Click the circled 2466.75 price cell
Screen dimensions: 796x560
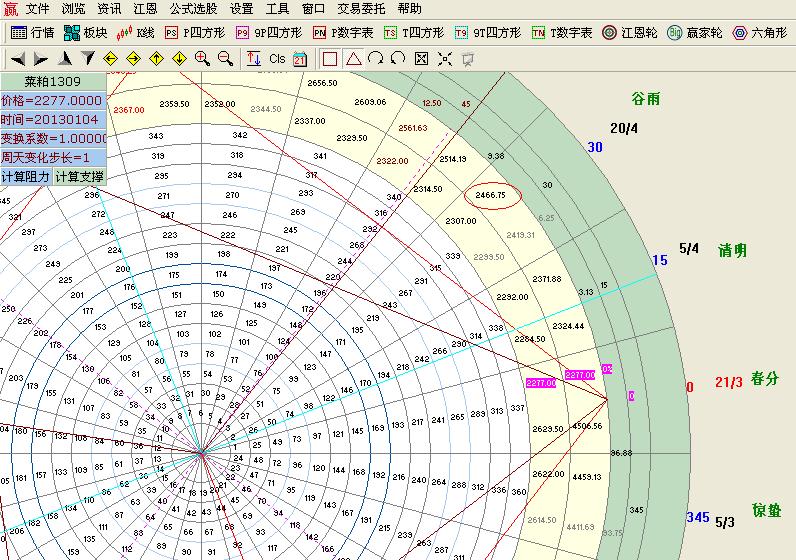click(490, 195)
